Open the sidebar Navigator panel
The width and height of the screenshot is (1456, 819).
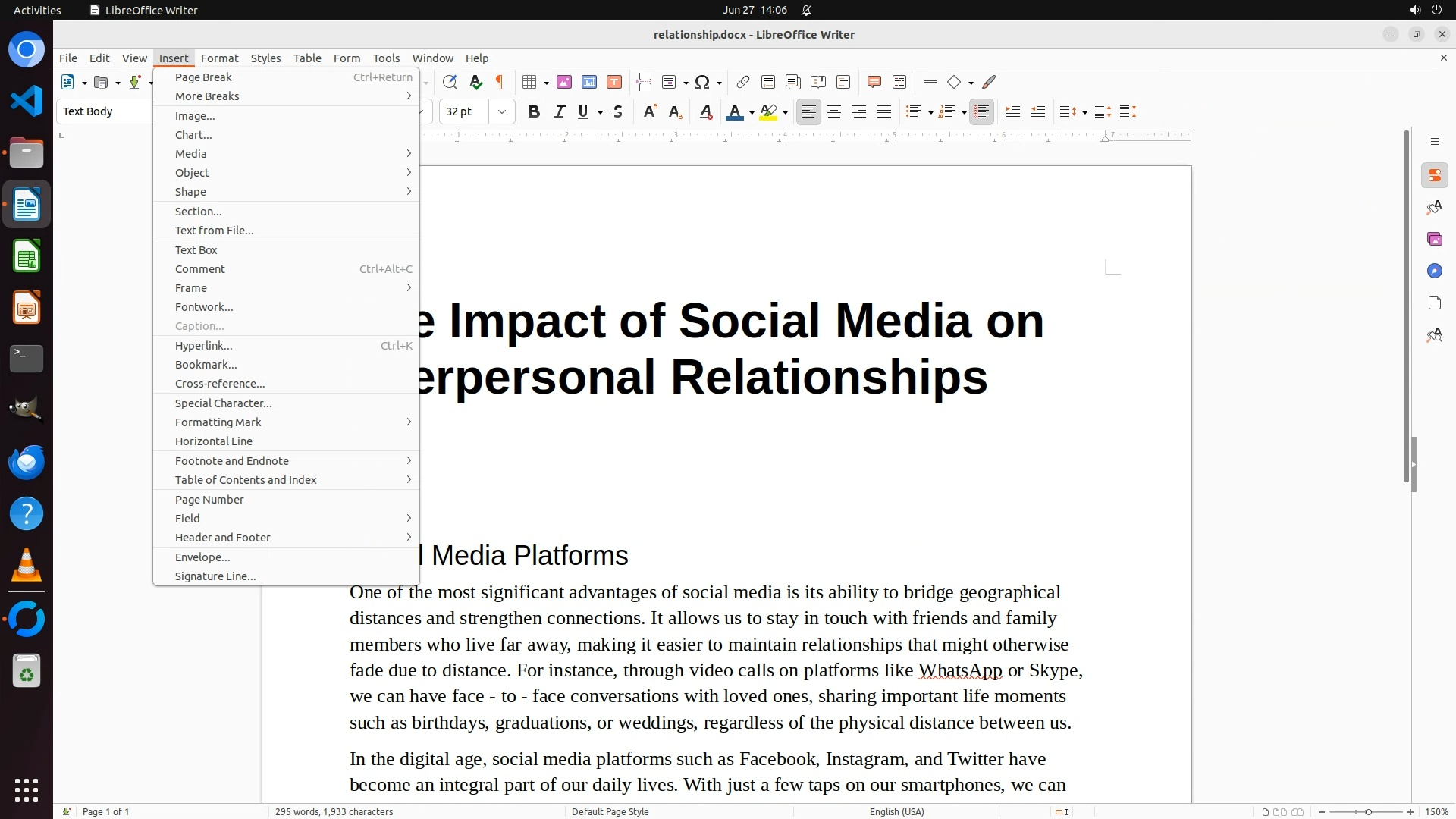(x=1434, y=271)
